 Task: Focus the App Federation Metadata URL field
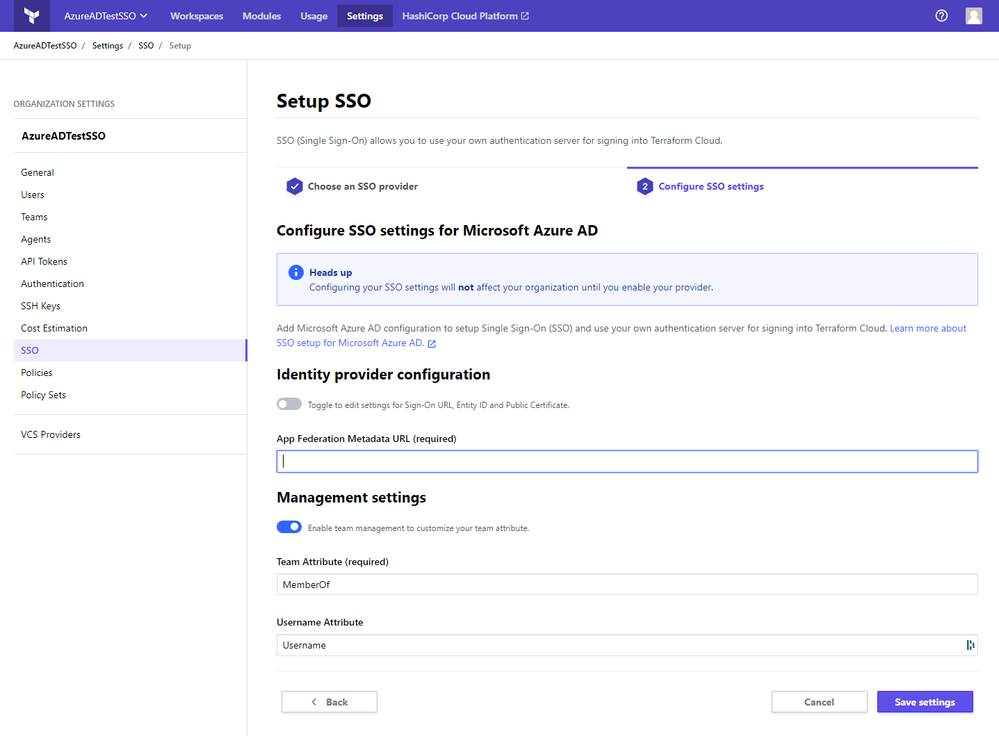click(x=627, y=461)
